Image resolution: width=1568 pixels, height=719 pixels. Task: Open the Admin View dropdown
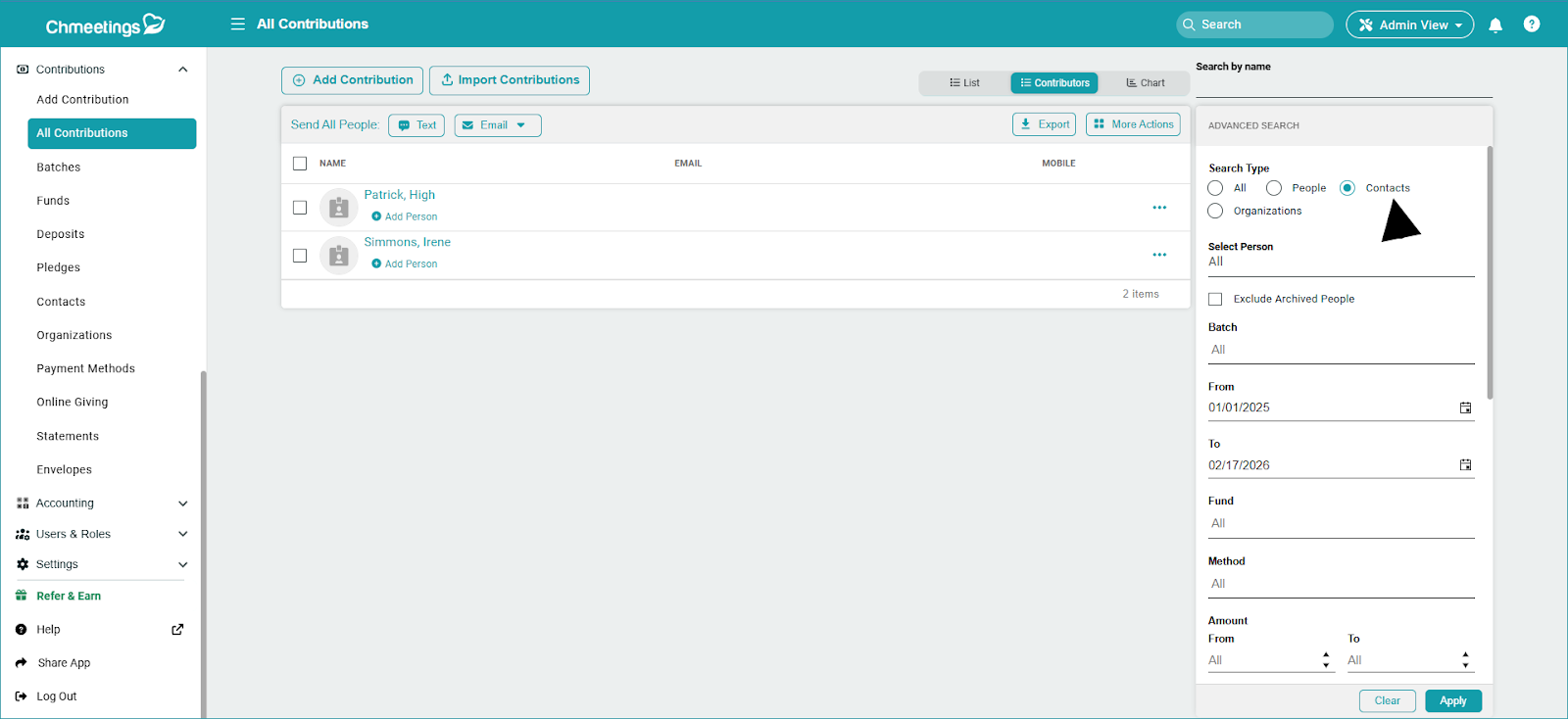[x=1409, y=25]
